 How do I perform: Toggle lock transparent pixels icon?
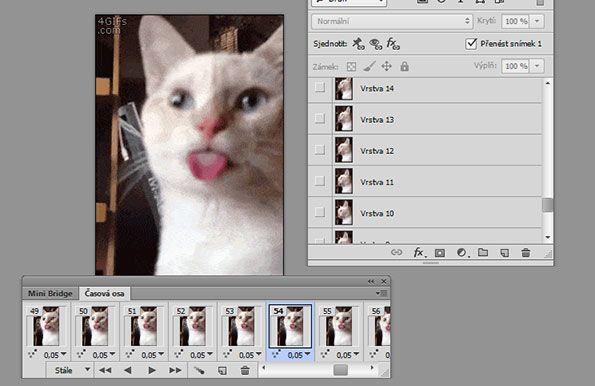(x=351, y=67)
